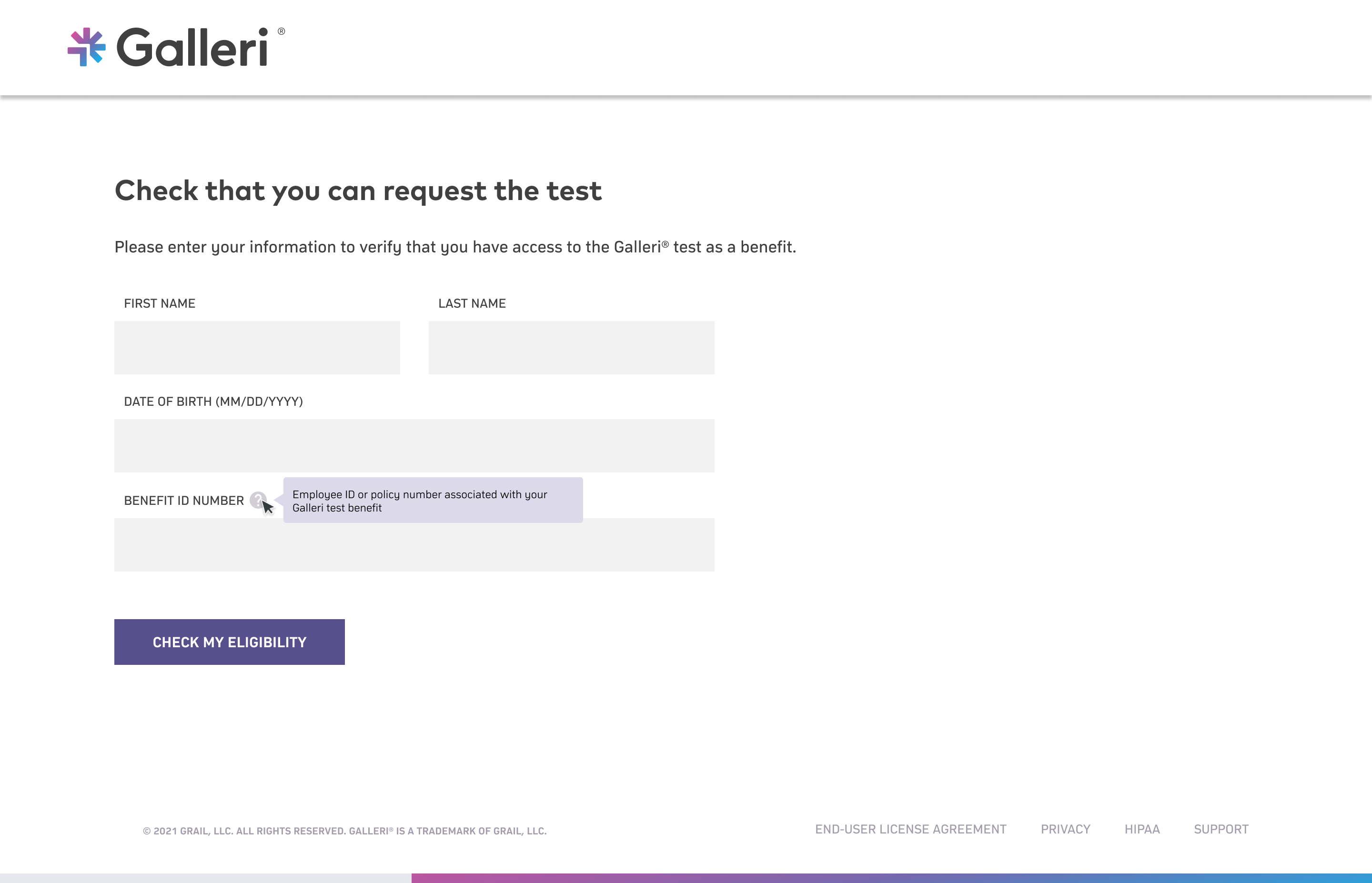Click the LAST NAME input field
Image resolution: width=1372 pixels, height=883 pixels.
click(x=571, y=347)
